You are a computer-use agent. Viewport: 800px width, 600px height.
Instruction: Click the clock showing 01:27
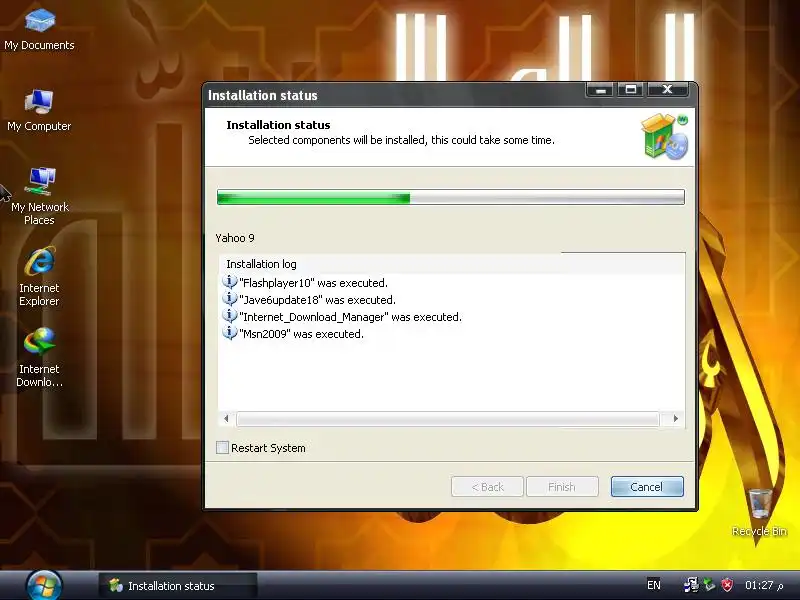[x=764, y=585]
